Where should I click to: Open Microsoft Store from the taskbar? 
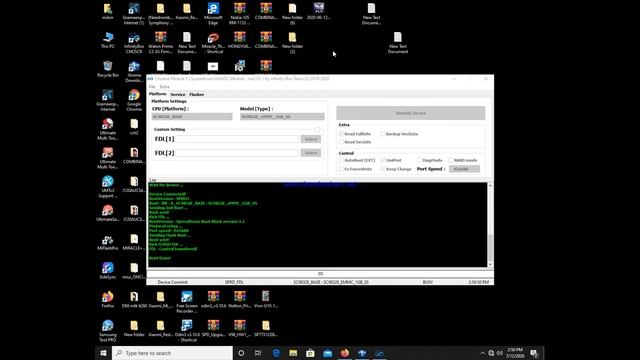tap(310, 353)
